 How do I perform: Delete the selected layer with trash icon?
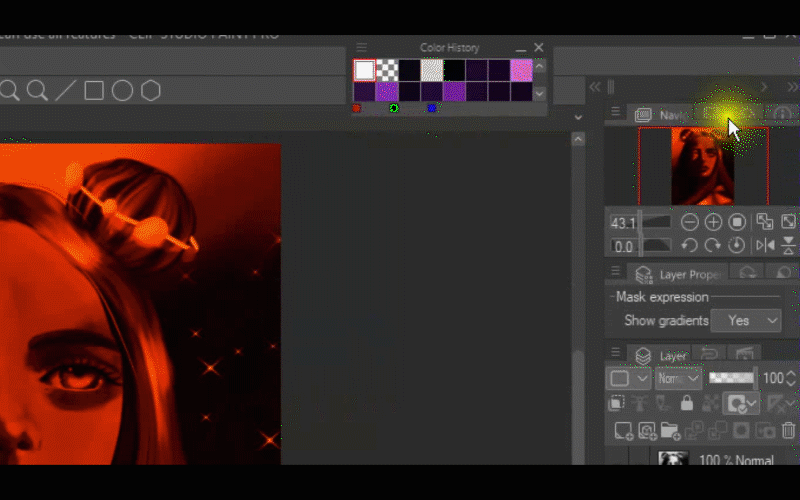tap(788, 431)
